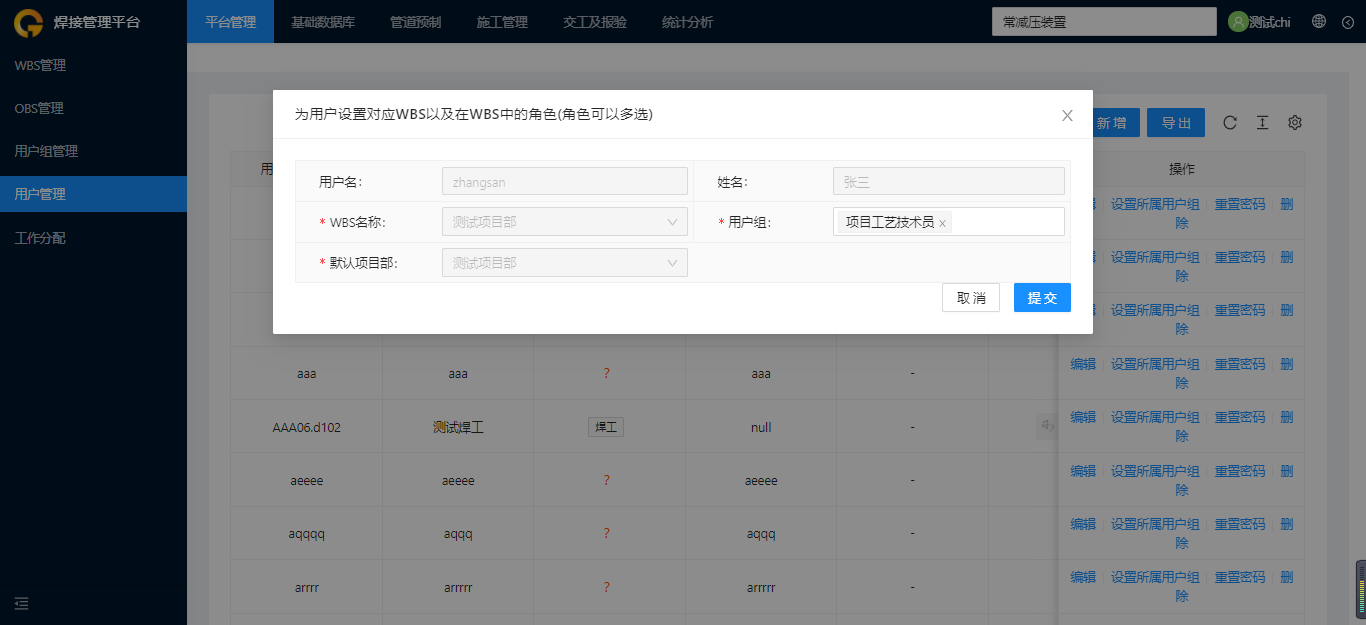Switch to the 基础数据库 top tab

point(323,21)
